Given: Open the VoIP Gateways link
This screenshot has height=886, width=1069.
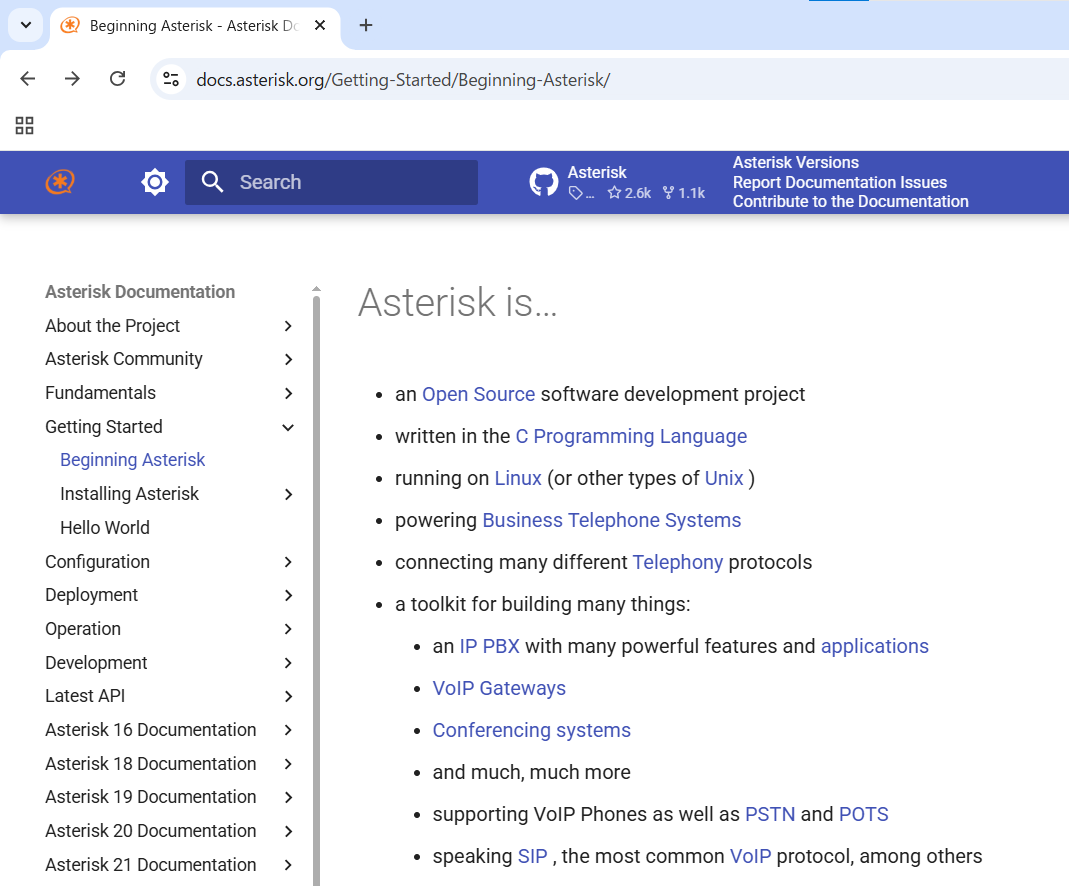Looking at the screenshot, I should (499, 688).
